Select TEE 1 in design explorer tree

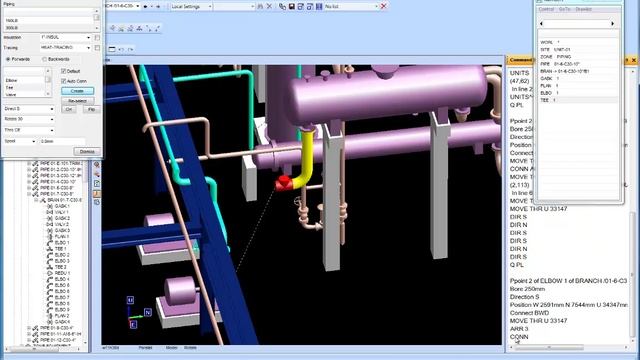pyautogui.click(x=60, y=249)
